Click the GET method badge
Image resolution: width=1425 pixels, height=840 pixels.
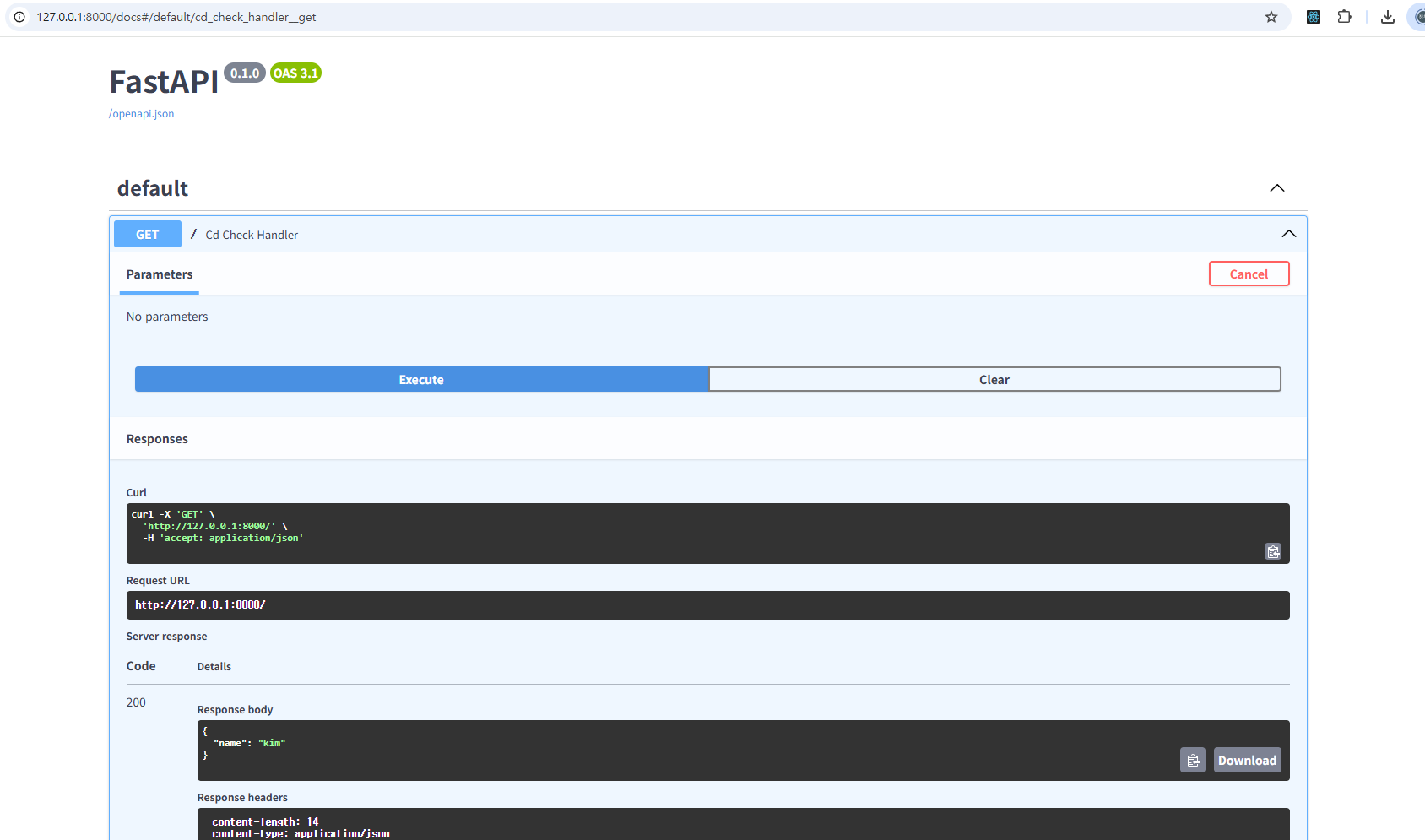(148, 235)
